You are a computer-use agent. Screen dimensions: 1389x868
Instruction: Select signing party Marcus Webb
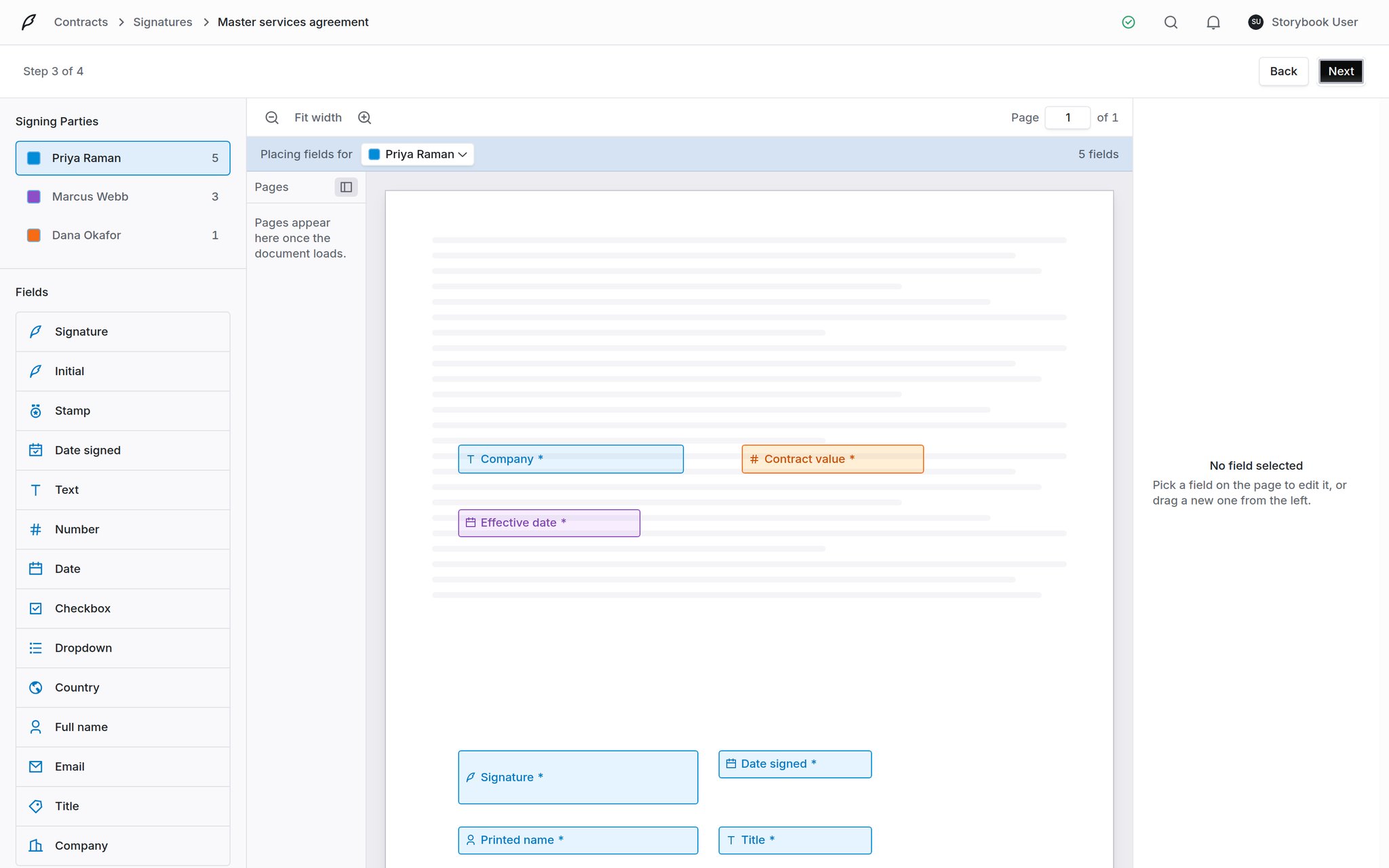pos(123,197)
